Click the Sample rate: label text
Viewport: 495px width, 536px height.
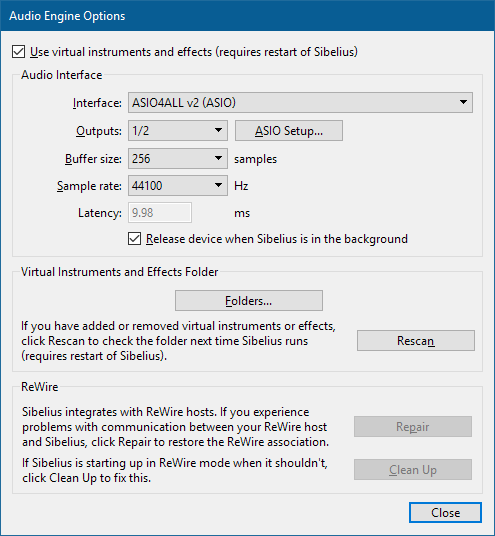89,186
